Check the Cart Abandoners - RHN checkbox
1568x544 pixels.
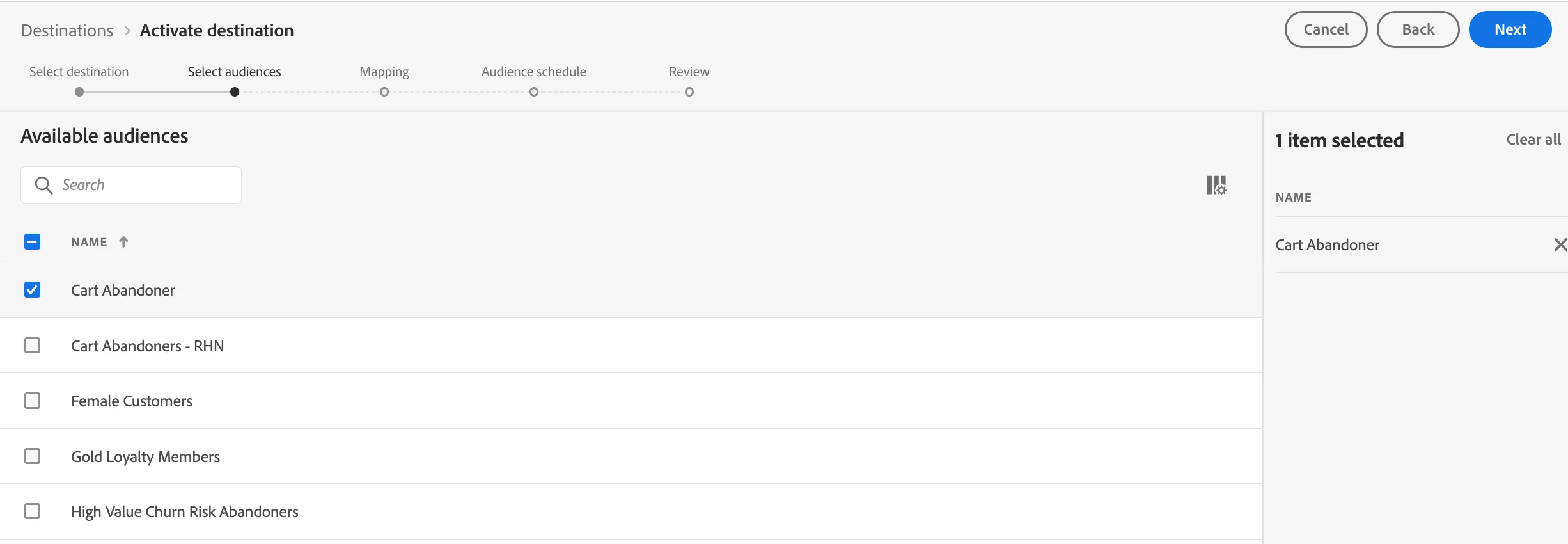(32, 346)
